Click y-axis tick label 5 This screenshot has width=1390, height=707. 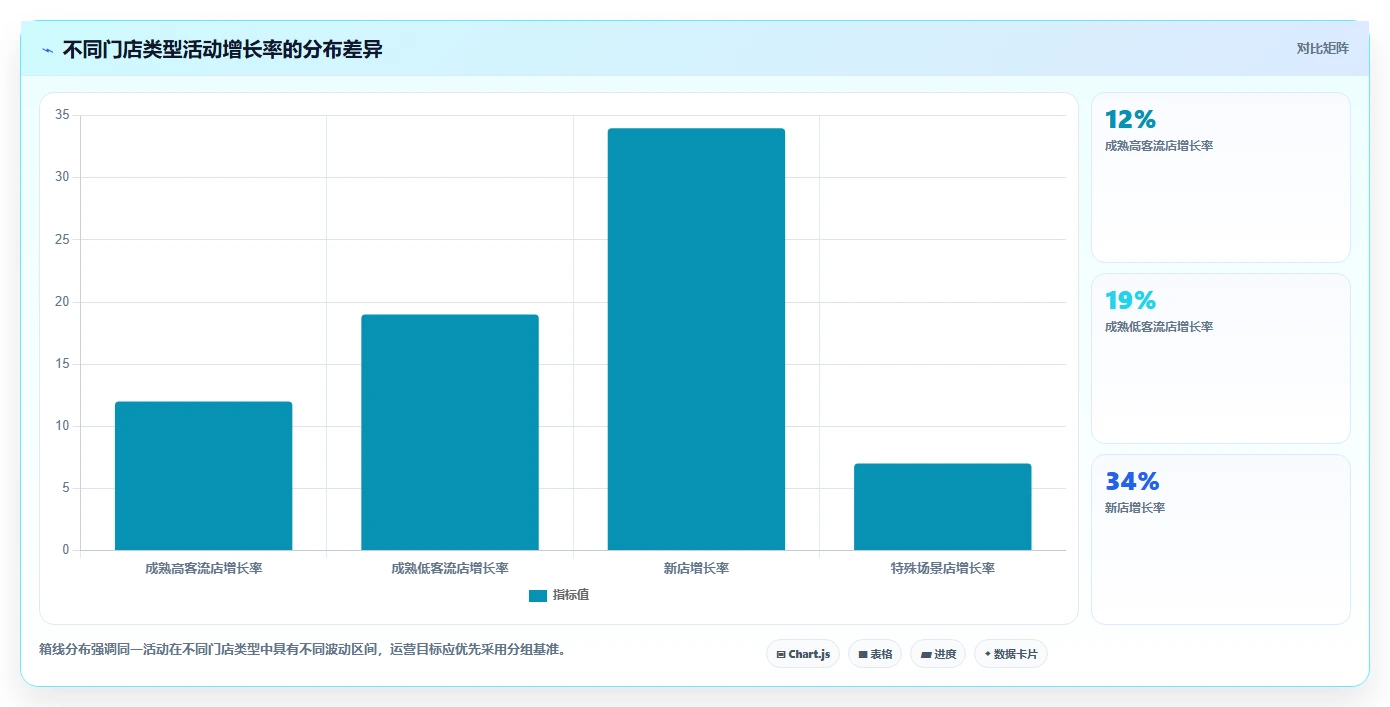coord(65,488)
